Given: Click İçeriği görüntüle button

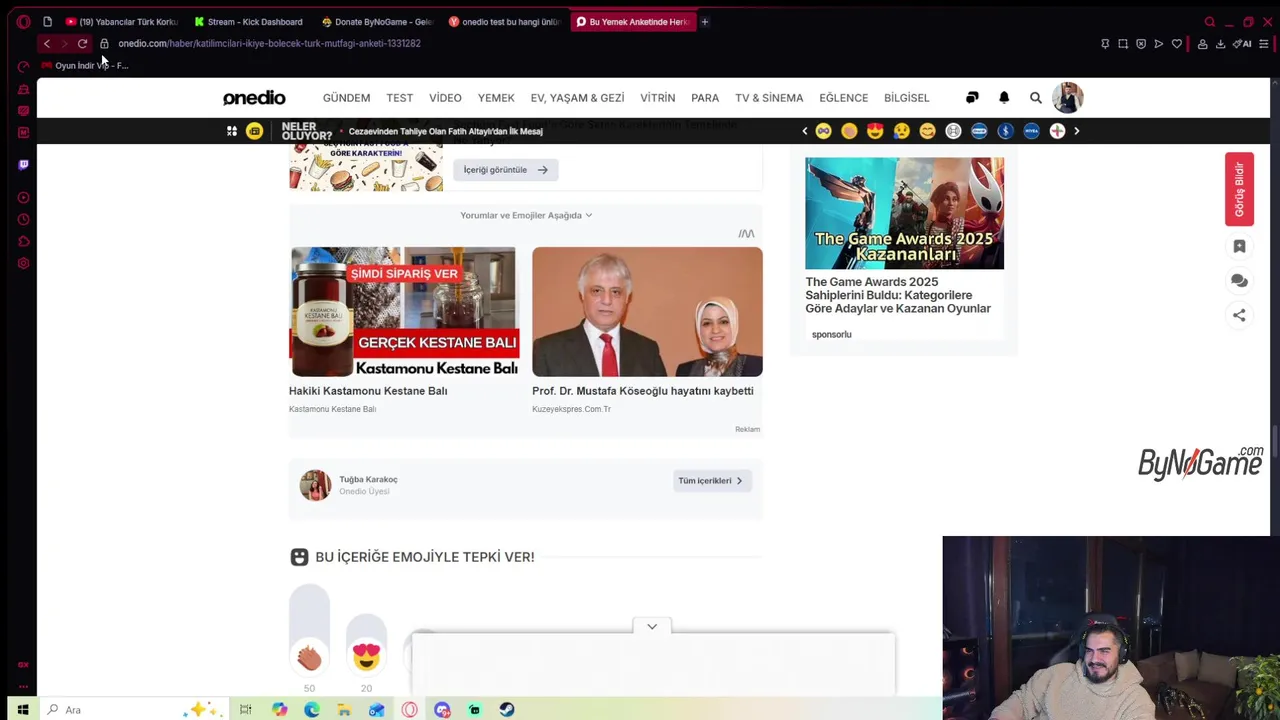Looking at the screenshot, I should pyautogui.click(x=506, y=170).
